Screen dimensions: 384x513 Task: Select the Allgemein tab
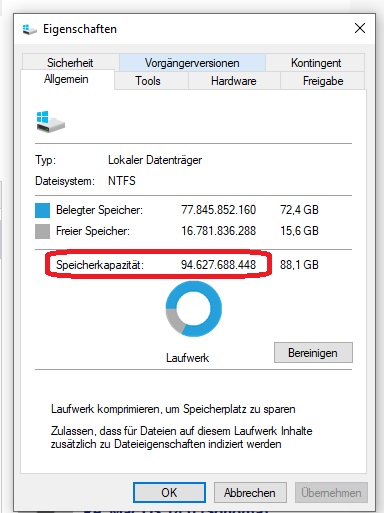coord(67,79)
